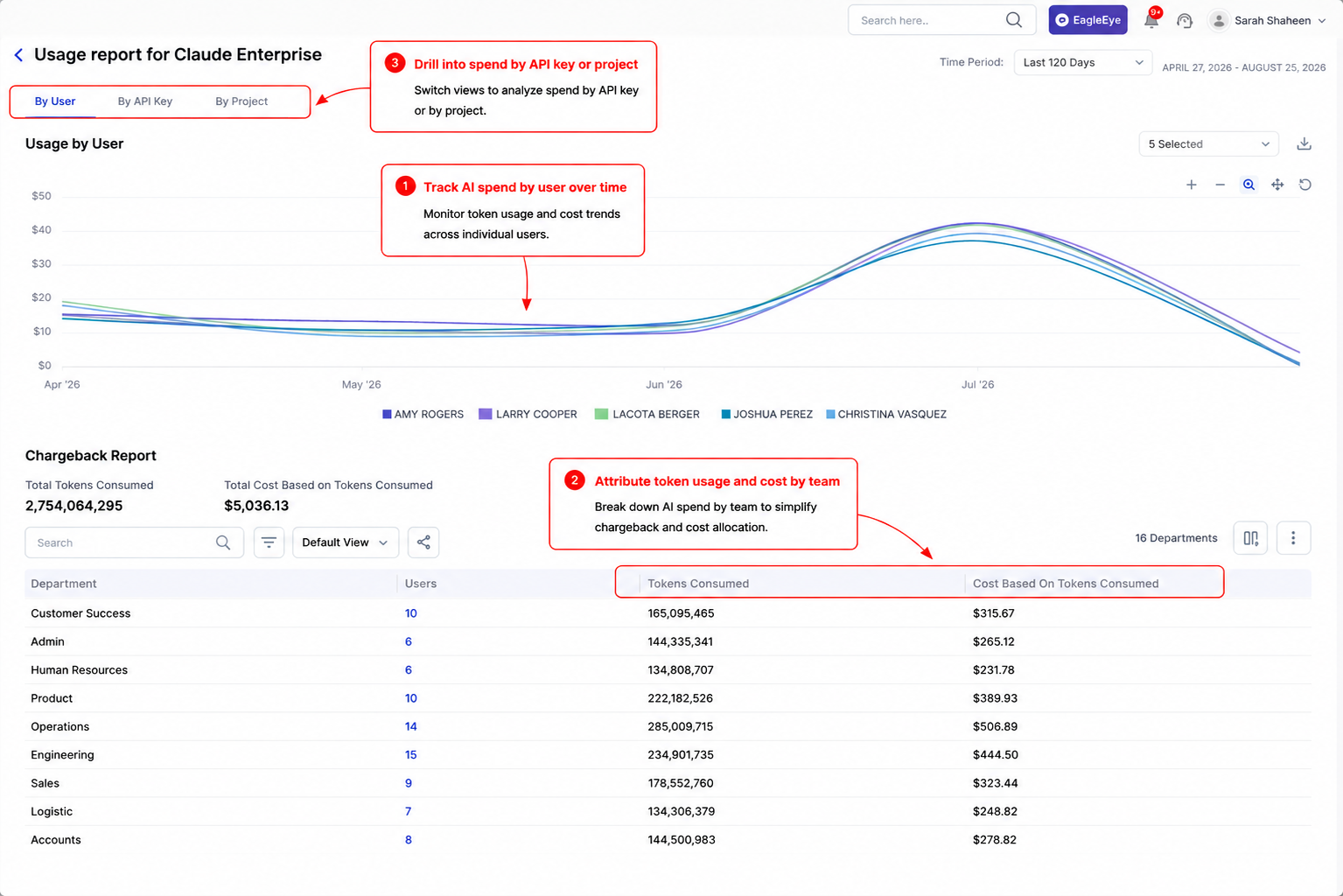Open the Time Period Last 120 Days dropdown
Image resolution: width=1343 pixels, height=896 pixels.
pos(1082,62)
